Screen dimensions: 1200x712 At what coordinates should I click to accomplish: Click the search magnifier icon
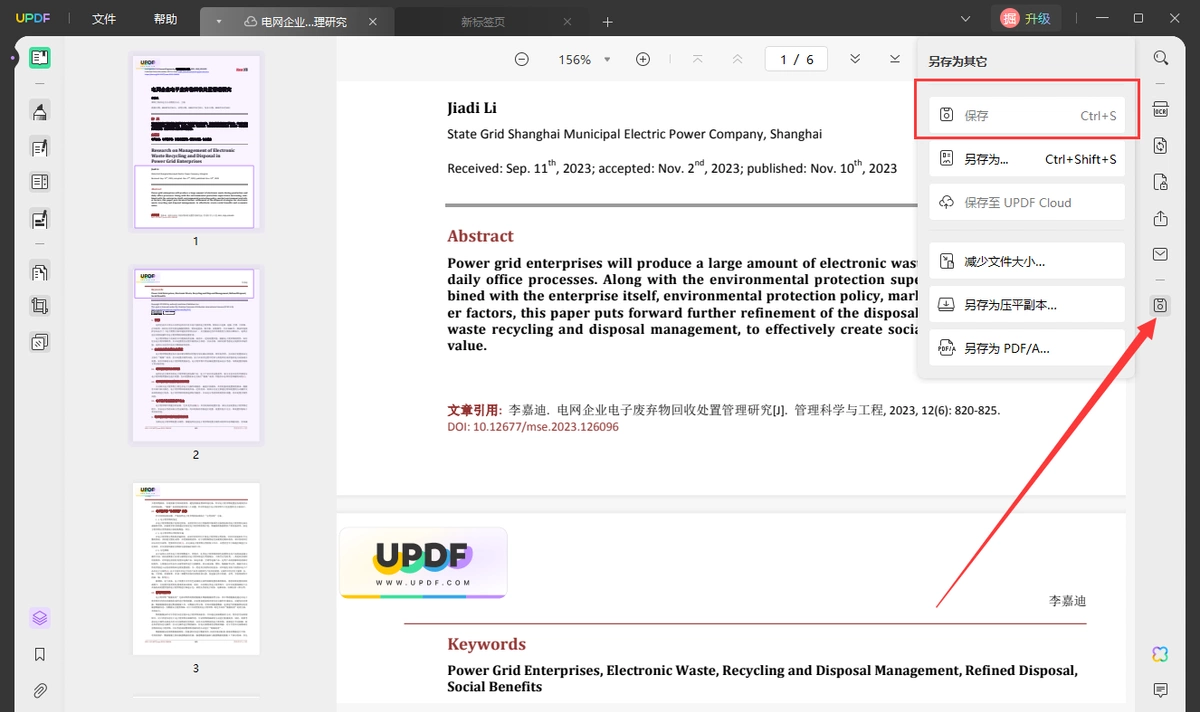coord(1160,58)
